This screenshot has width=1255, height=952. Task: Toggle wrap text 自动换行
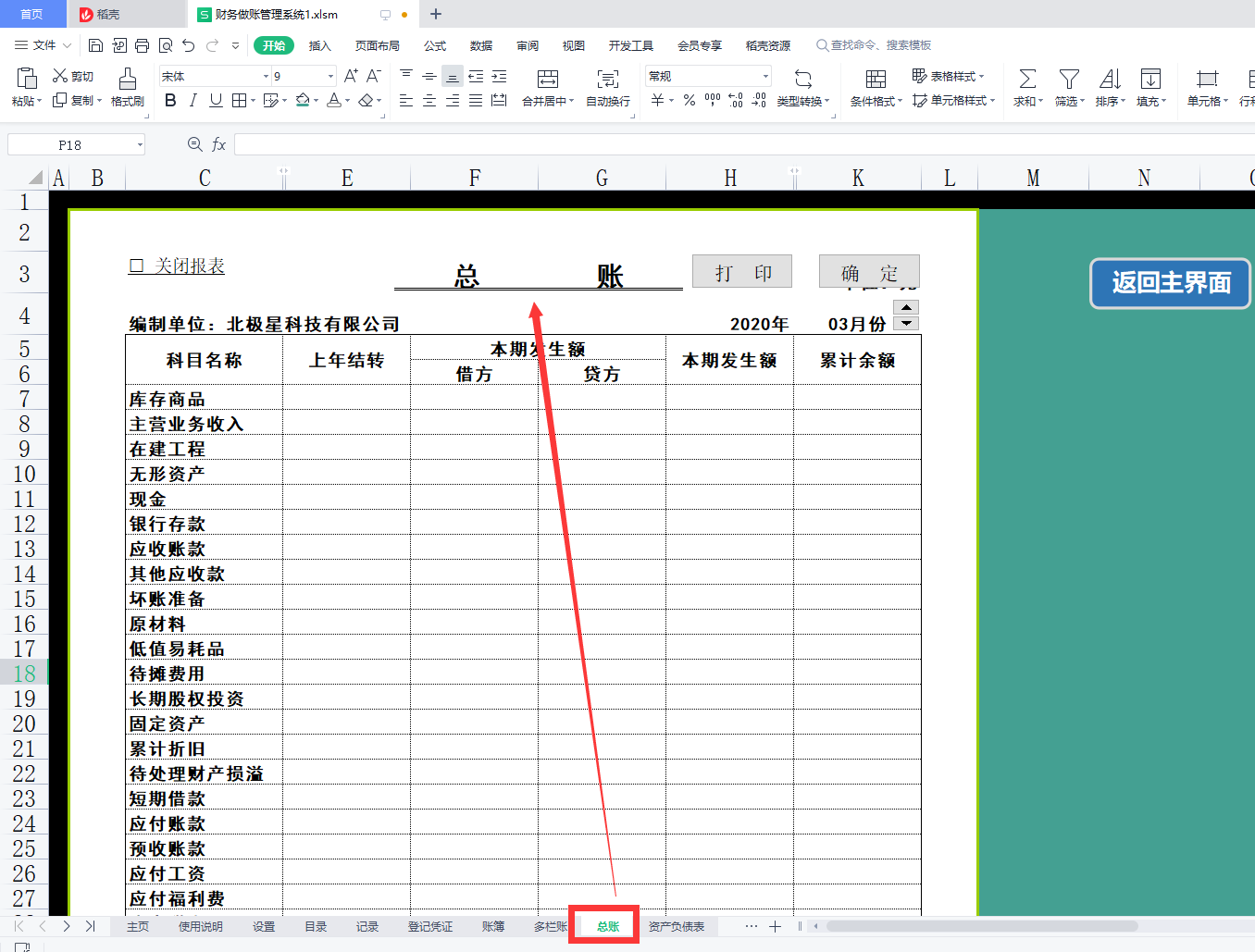608,88
